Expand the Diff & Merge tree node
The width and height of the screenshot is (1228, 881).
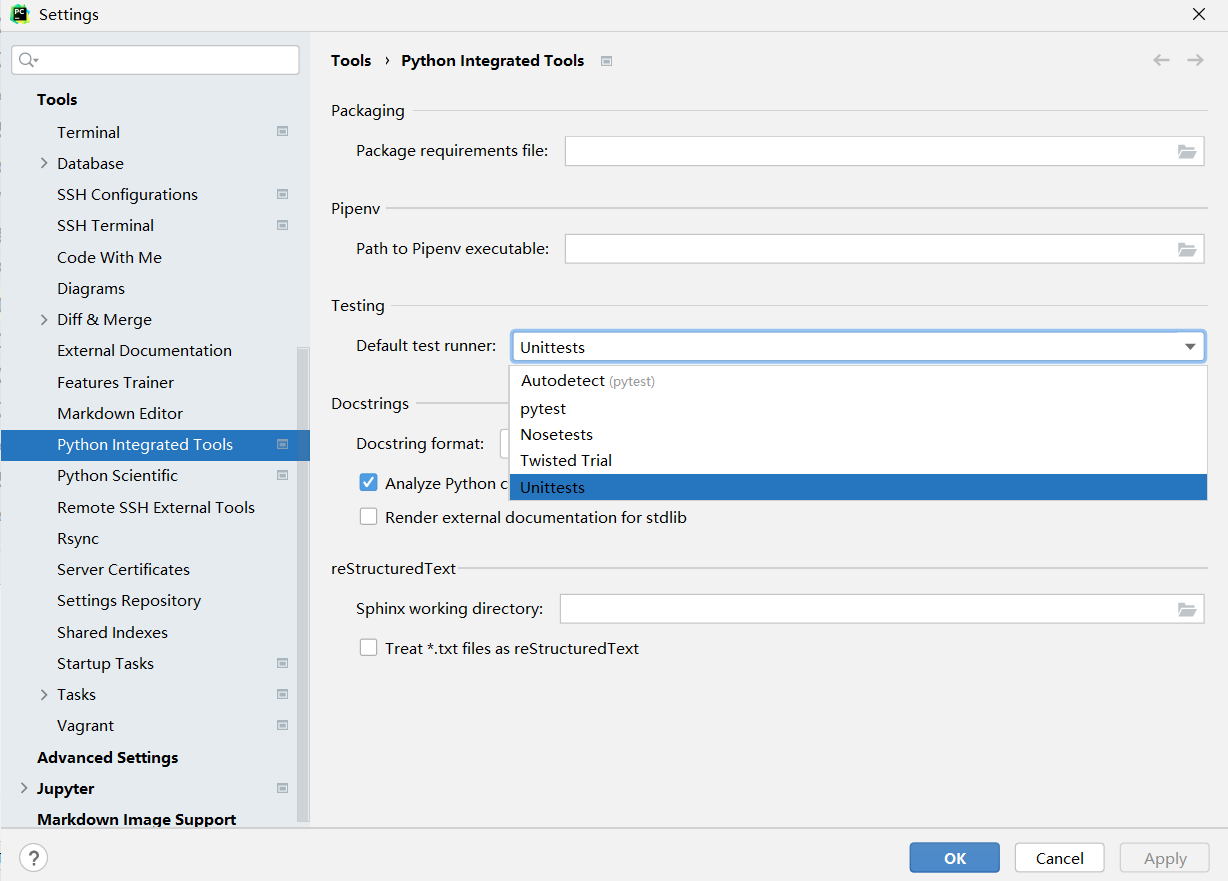coord(44,320)
